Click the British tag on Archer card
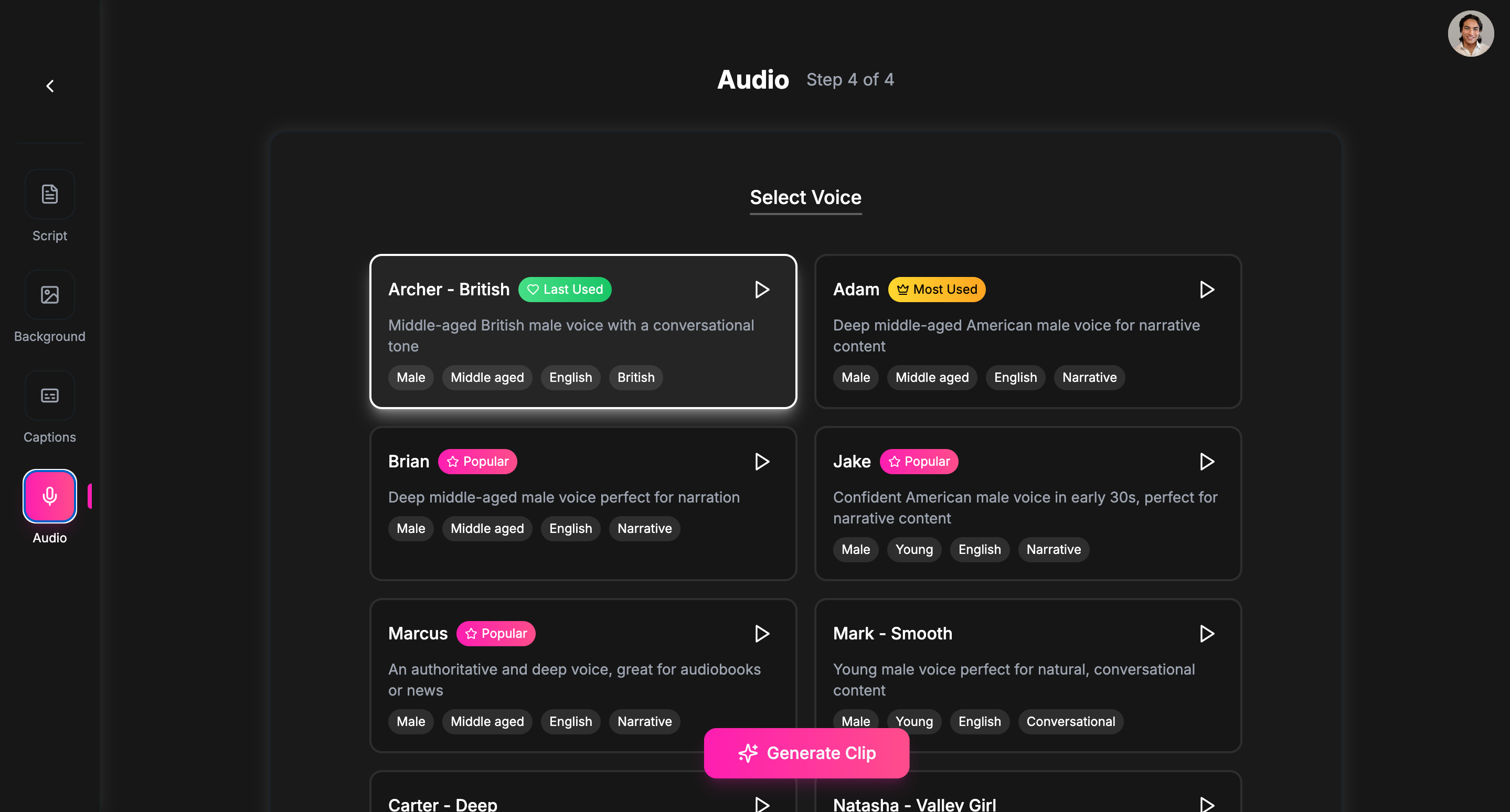The height and width of the screenshot is (812, 1510). coord(635,377)
